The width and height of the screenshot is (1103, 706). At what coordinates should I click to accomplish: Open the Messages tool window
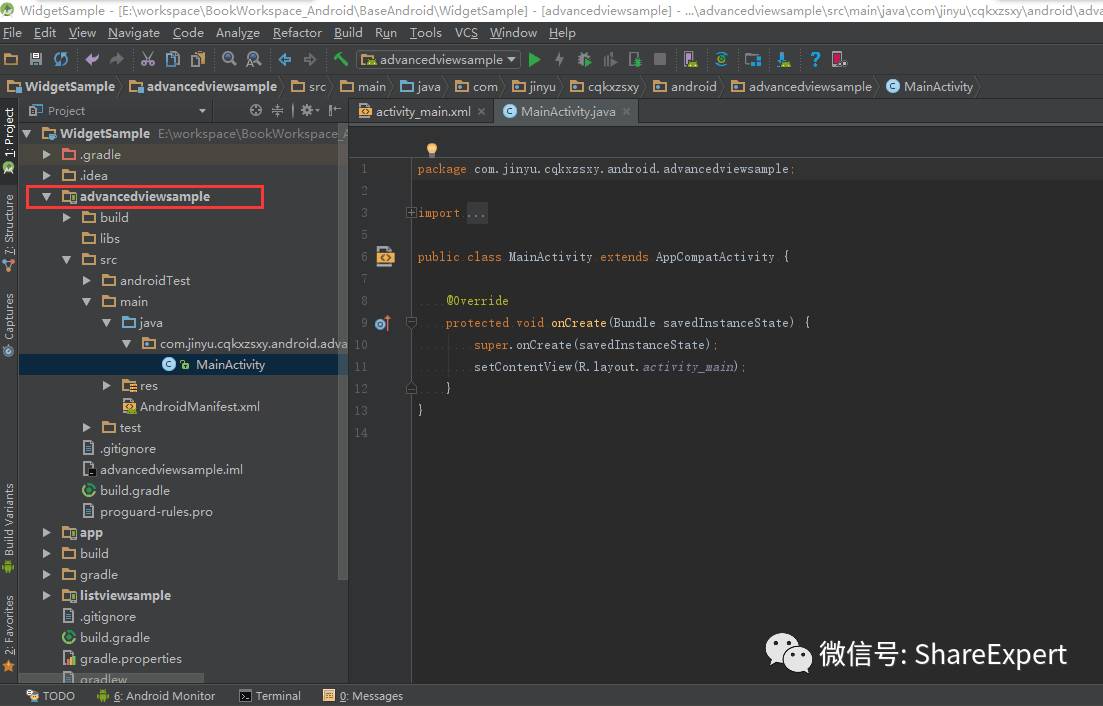(x=363, y=695)
